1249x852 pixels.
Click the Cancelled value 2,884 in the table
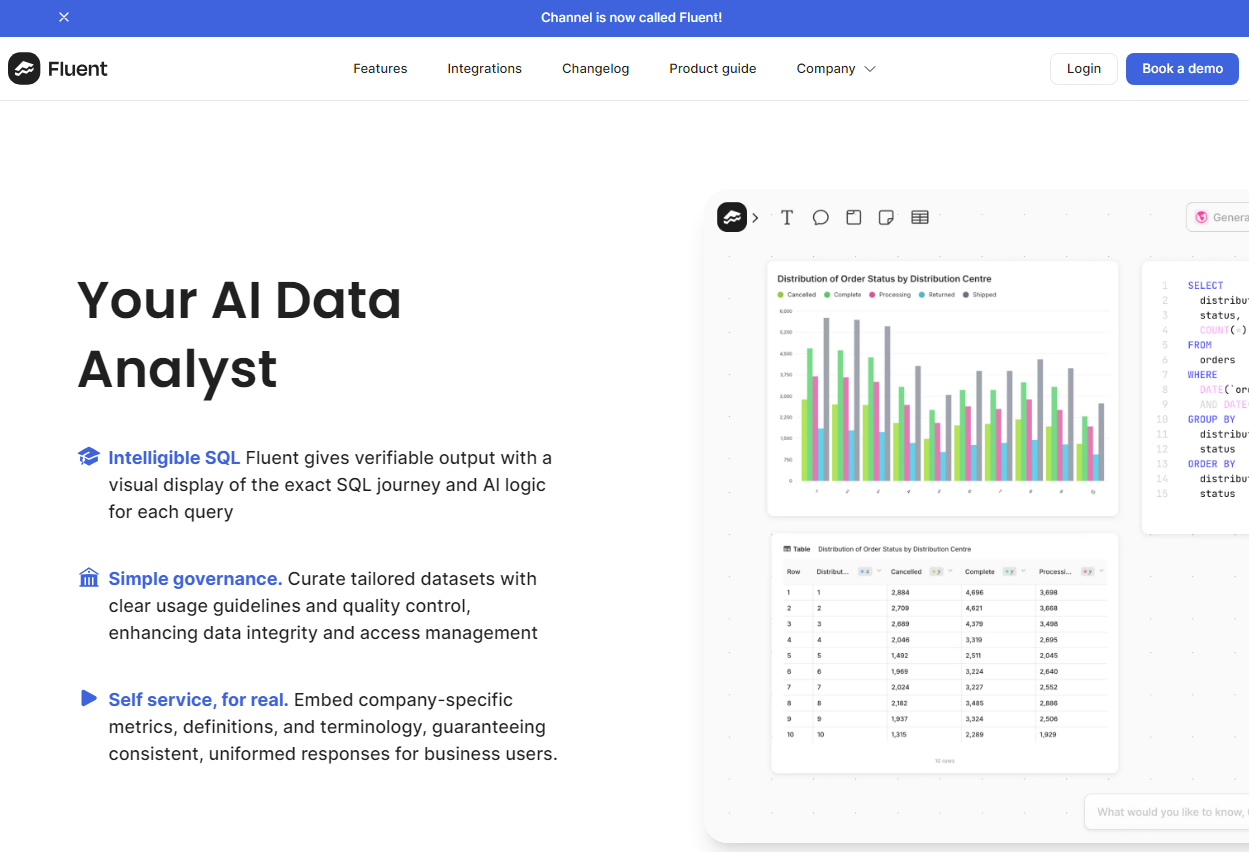[x=900, y=593]
